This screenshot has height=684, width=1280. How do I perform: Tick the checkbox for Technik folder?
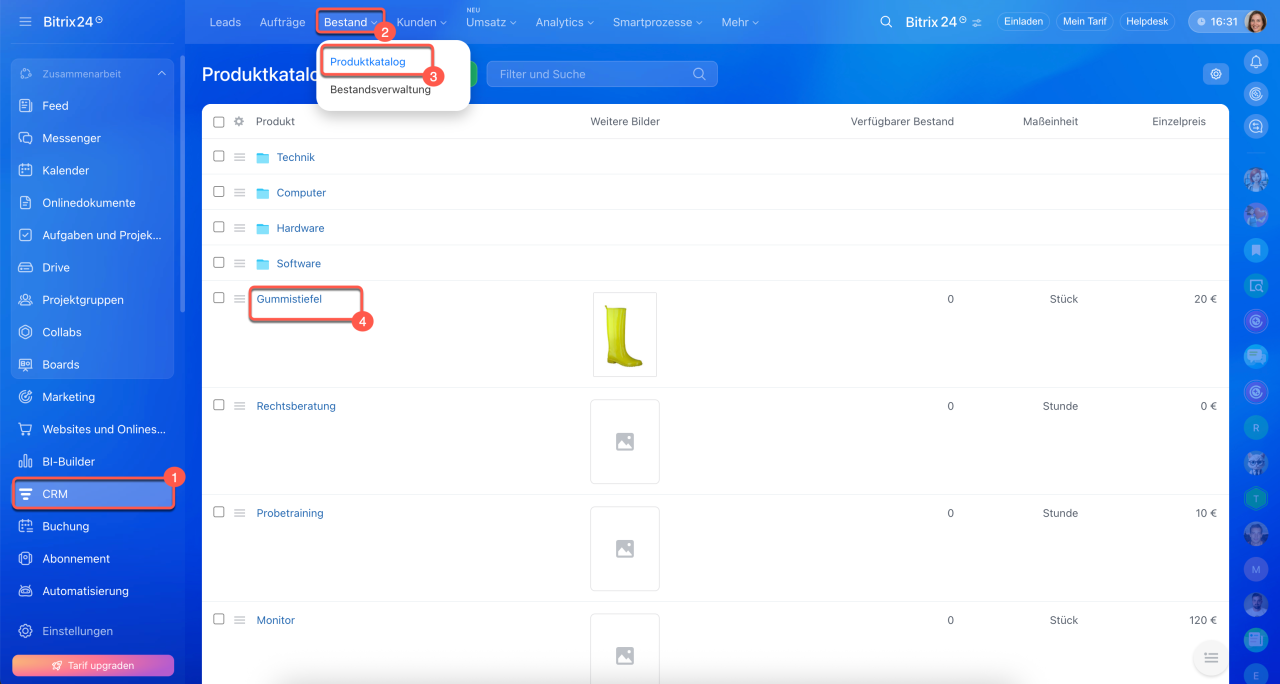point(219,156)
